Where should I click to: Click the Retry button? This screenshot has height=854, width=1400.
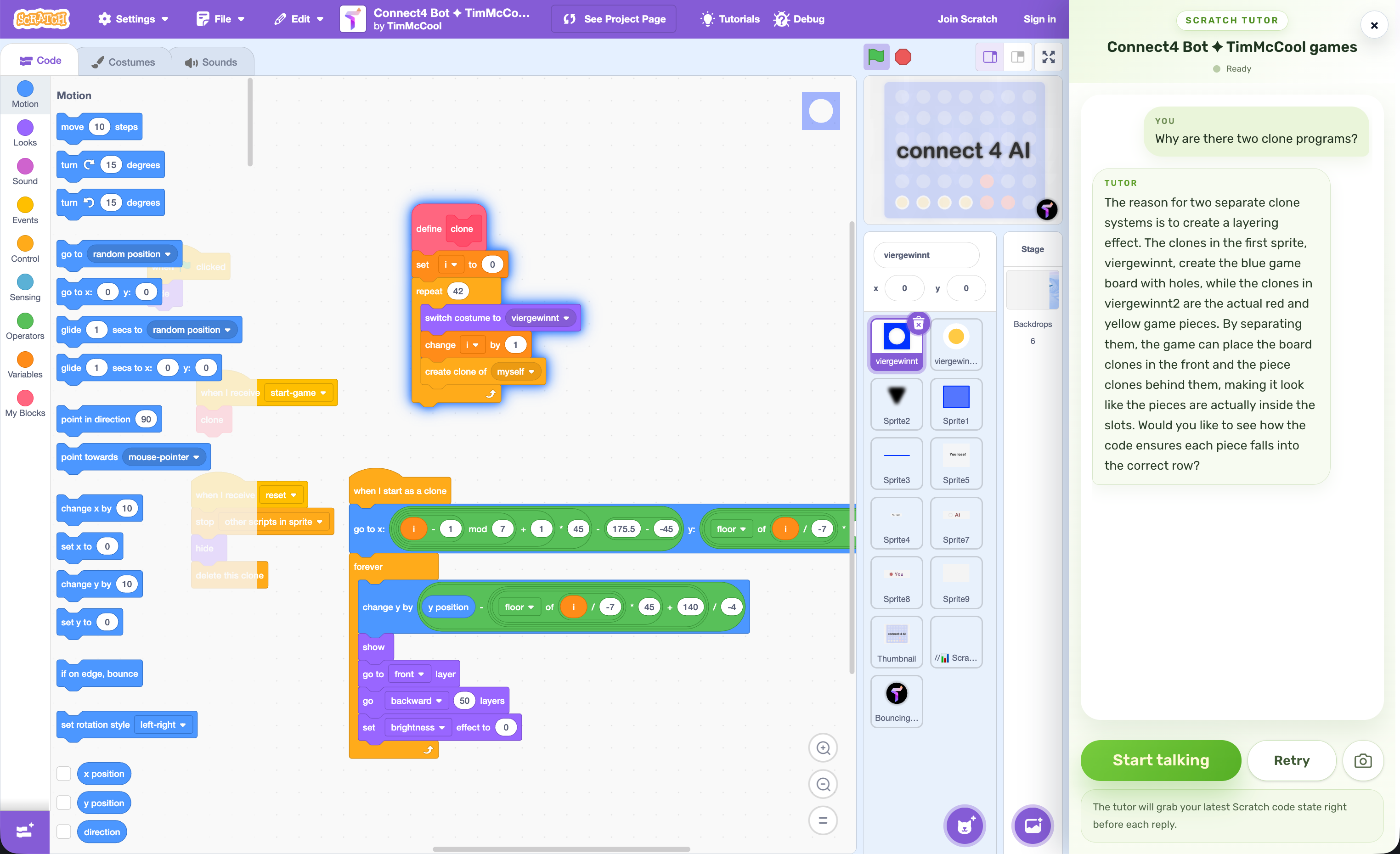[x=1292, y=760]
